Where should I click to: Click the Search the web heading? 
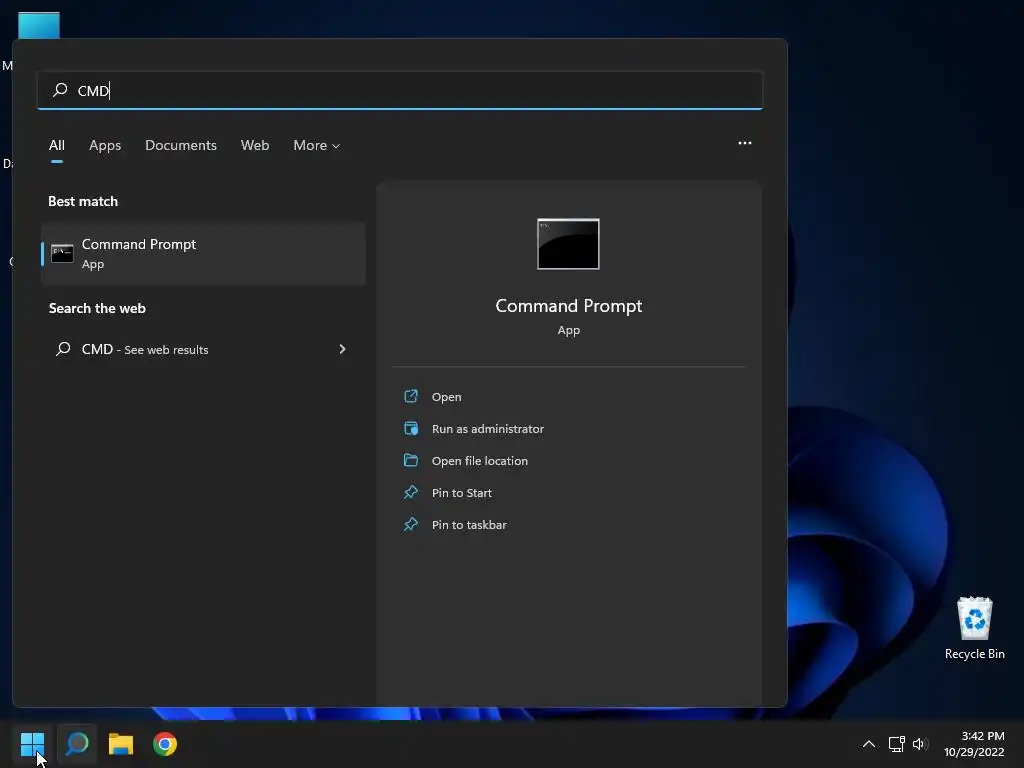point(97,308)
